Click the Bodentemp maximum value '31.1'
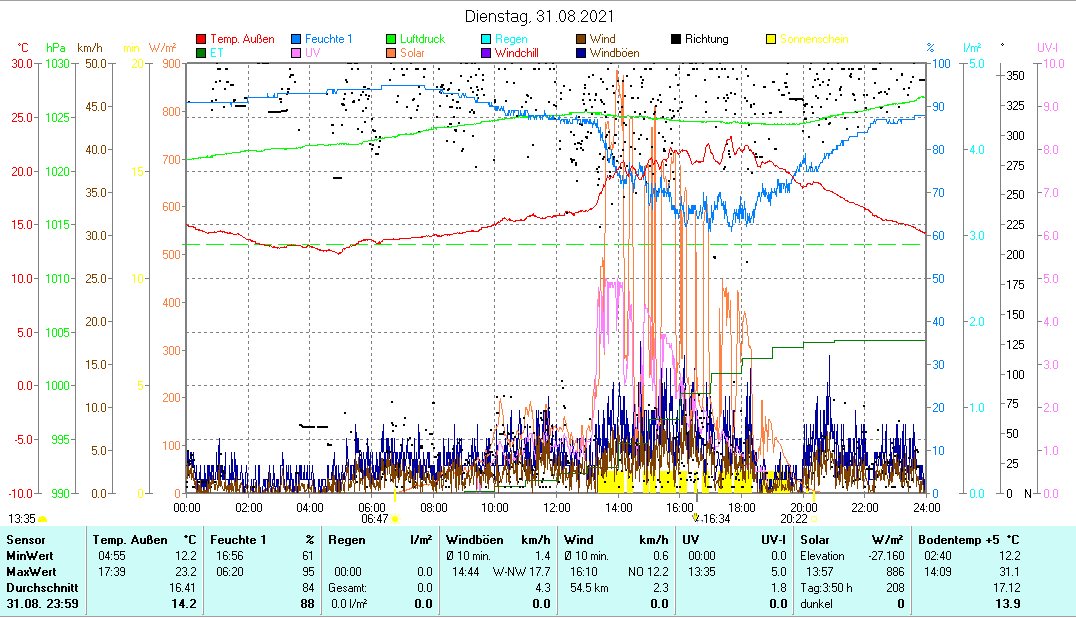Screen dimensions: 1076x618 [1009, 571]
